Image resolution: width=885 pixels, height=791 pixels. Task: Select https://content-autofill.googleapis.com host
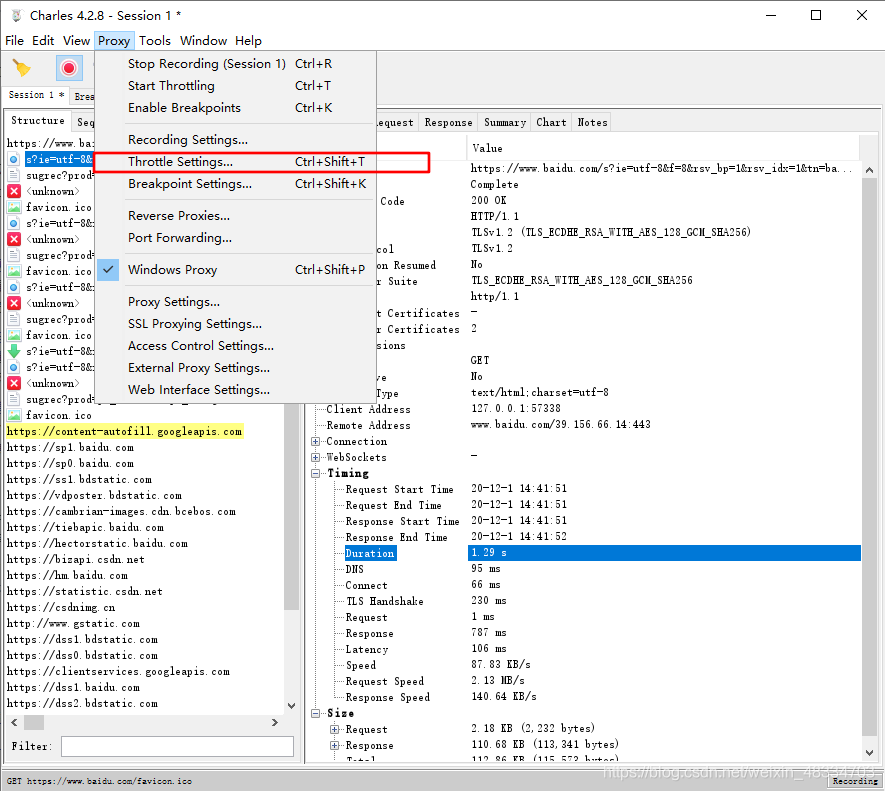124,431
